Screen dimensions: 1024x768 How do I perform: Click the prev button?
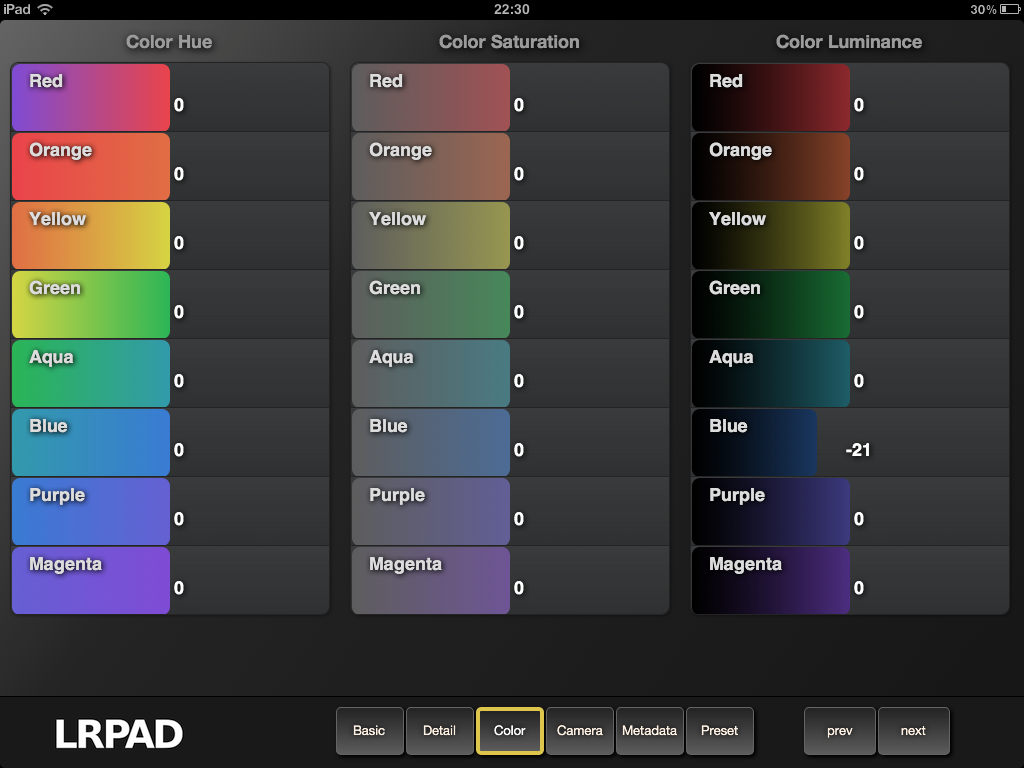tap(839, 731)
